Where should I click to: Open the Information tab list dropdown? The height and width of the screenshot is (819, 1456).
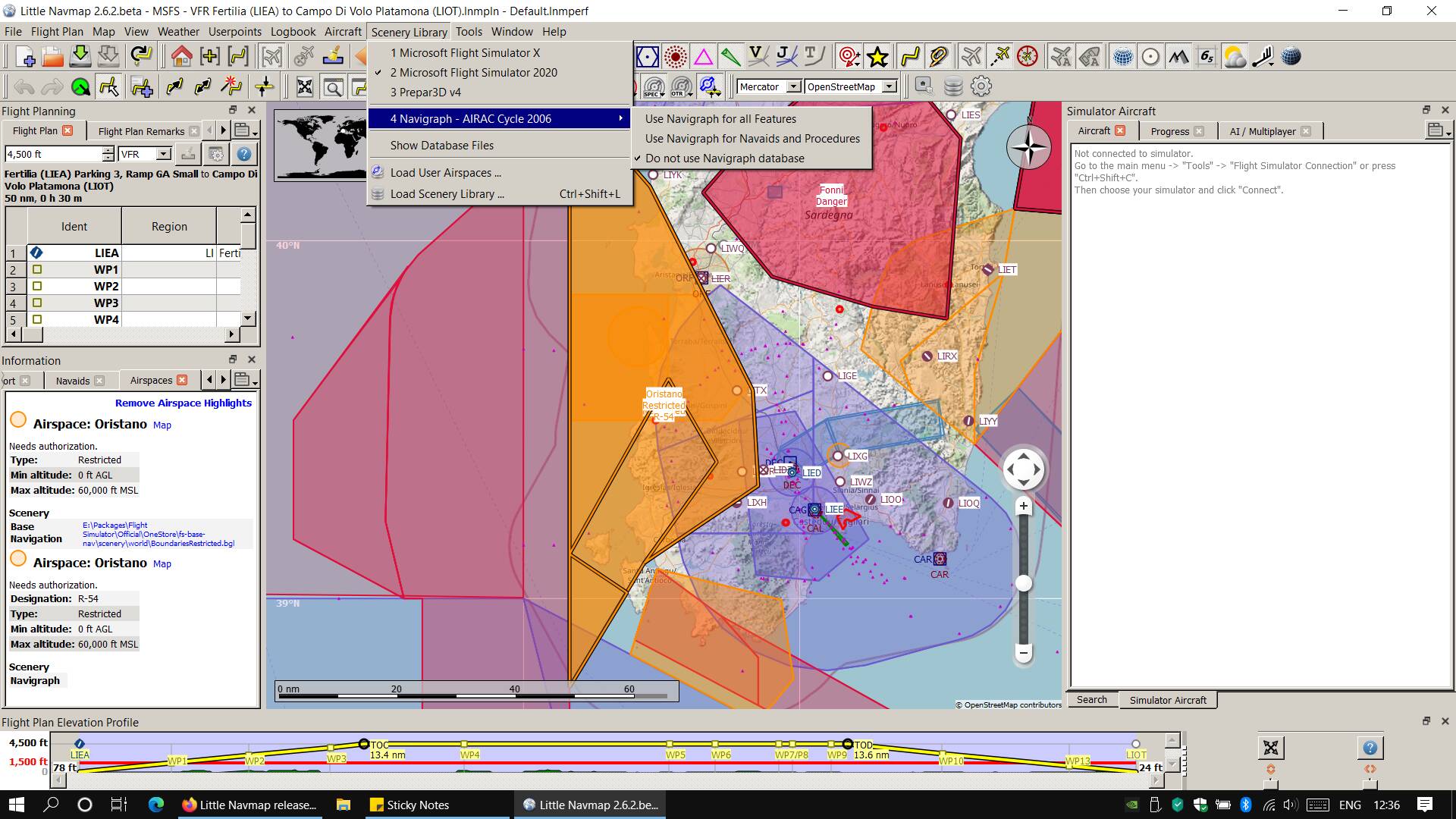(x=245, y=380)
